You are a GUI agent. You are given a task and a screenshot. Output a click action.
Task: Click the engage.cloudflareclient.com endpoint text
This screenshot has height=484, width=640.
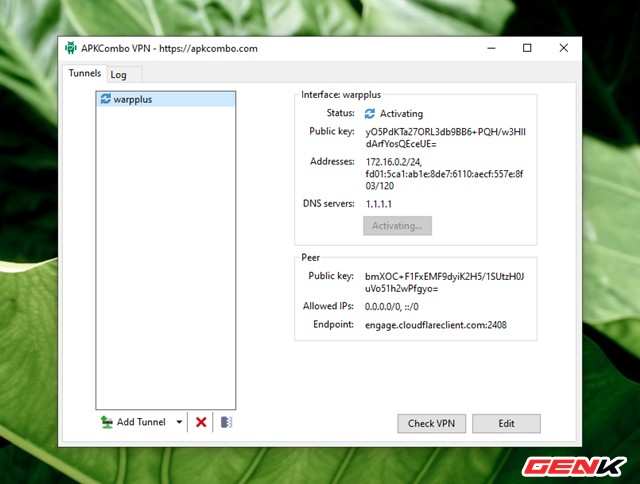click(436, 325)
